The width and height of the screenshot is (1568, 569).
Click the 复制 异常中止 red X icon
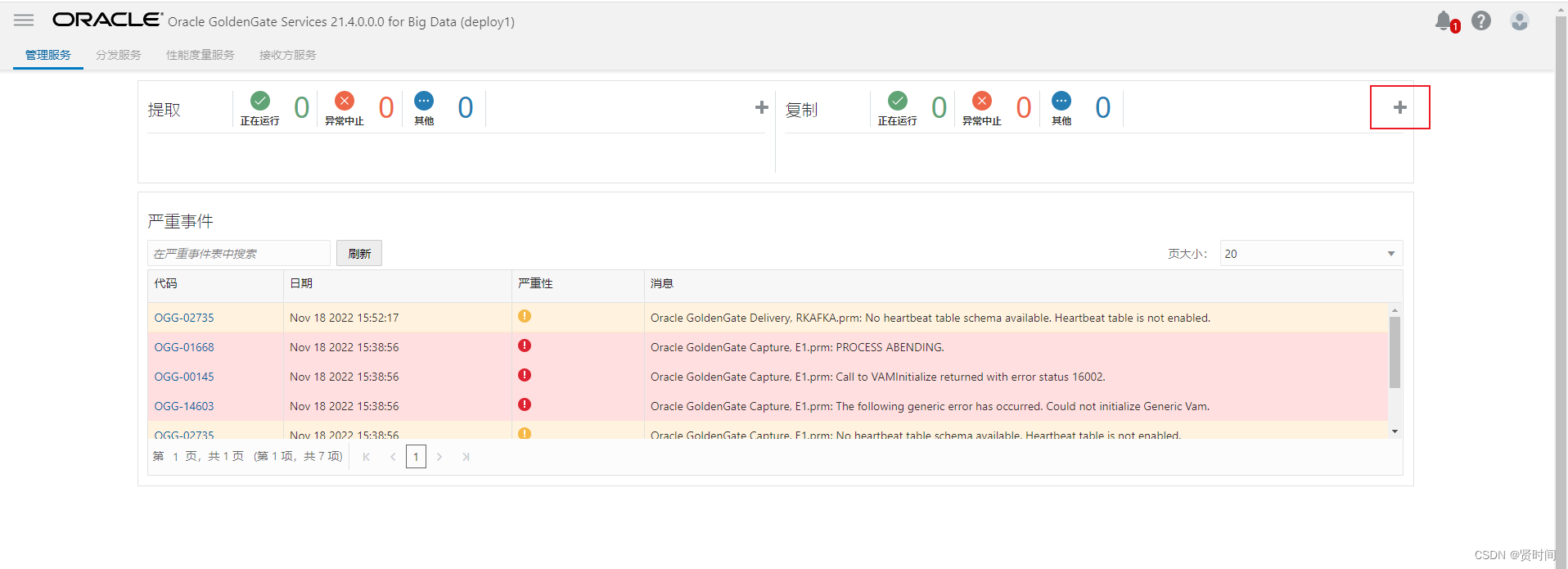coord(982,101)
